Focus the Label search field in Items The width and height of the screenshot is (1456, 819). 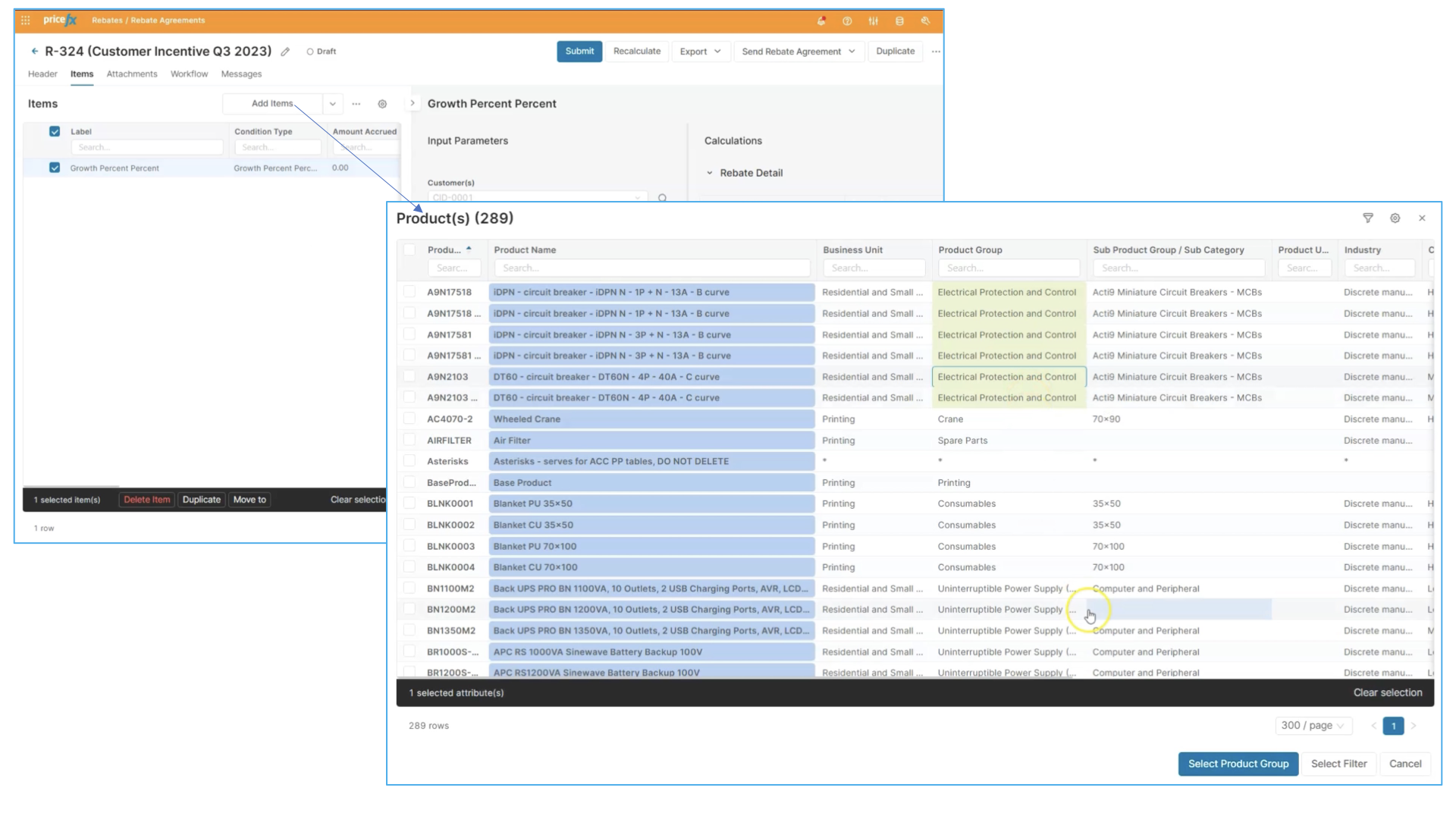(147, 148)
